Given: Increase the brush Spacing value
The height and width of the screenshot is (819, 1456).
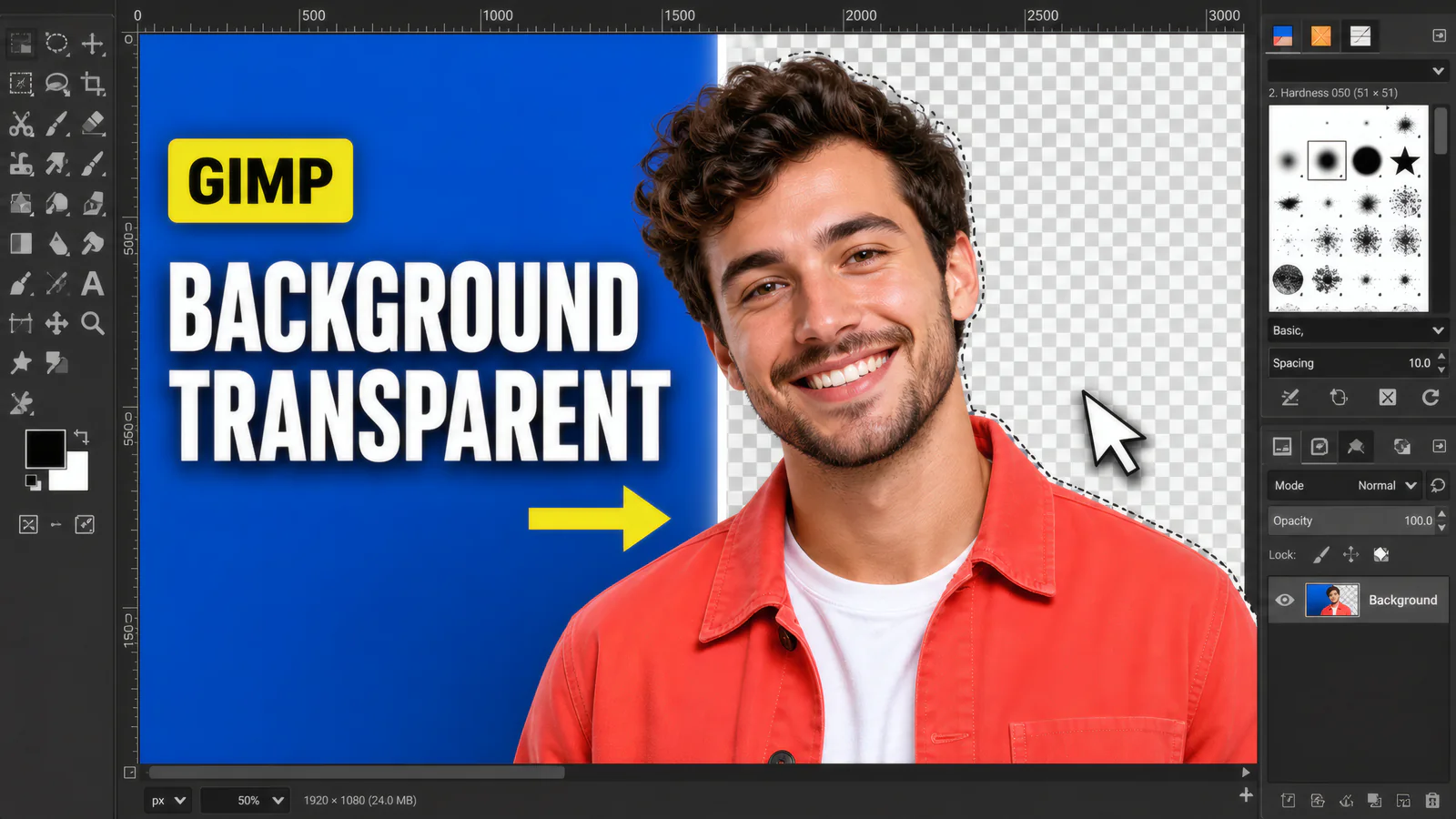Looking at the screenshot, I should 1441,357.
